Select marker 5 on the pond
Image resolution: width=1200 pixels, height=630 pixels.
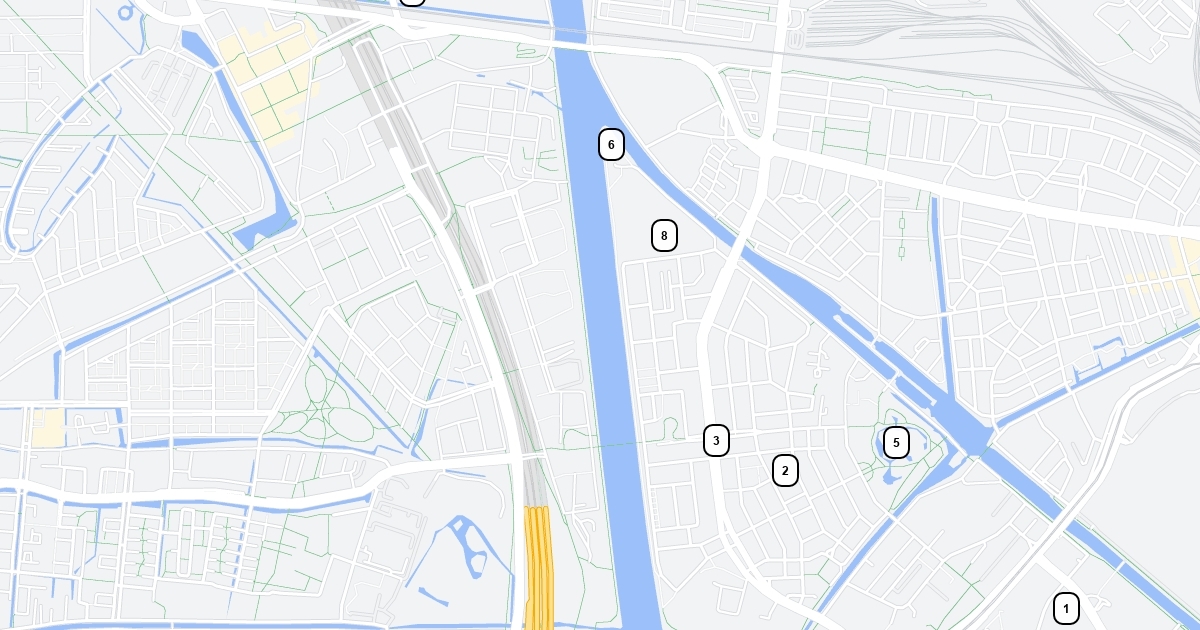(896, 442)
